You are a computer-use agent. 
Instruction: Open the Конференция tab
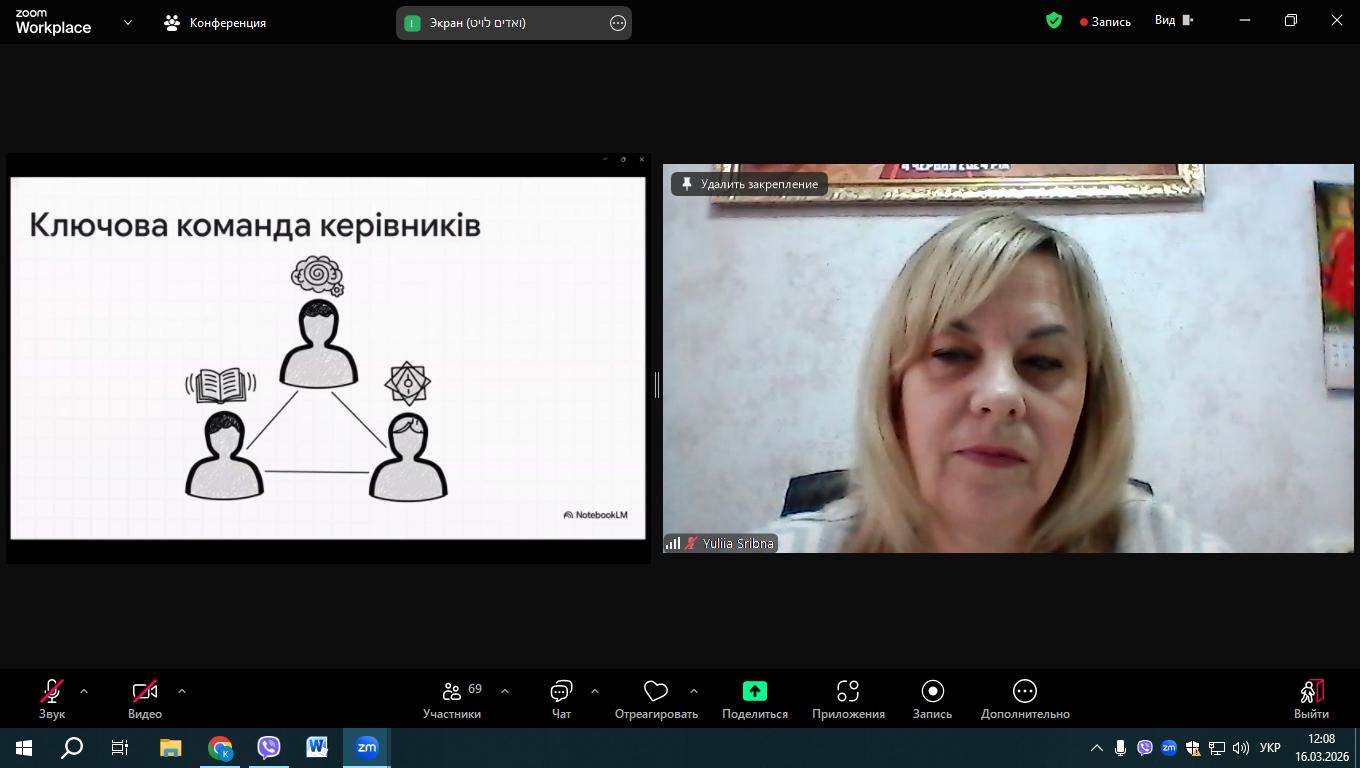click(216, 22)
